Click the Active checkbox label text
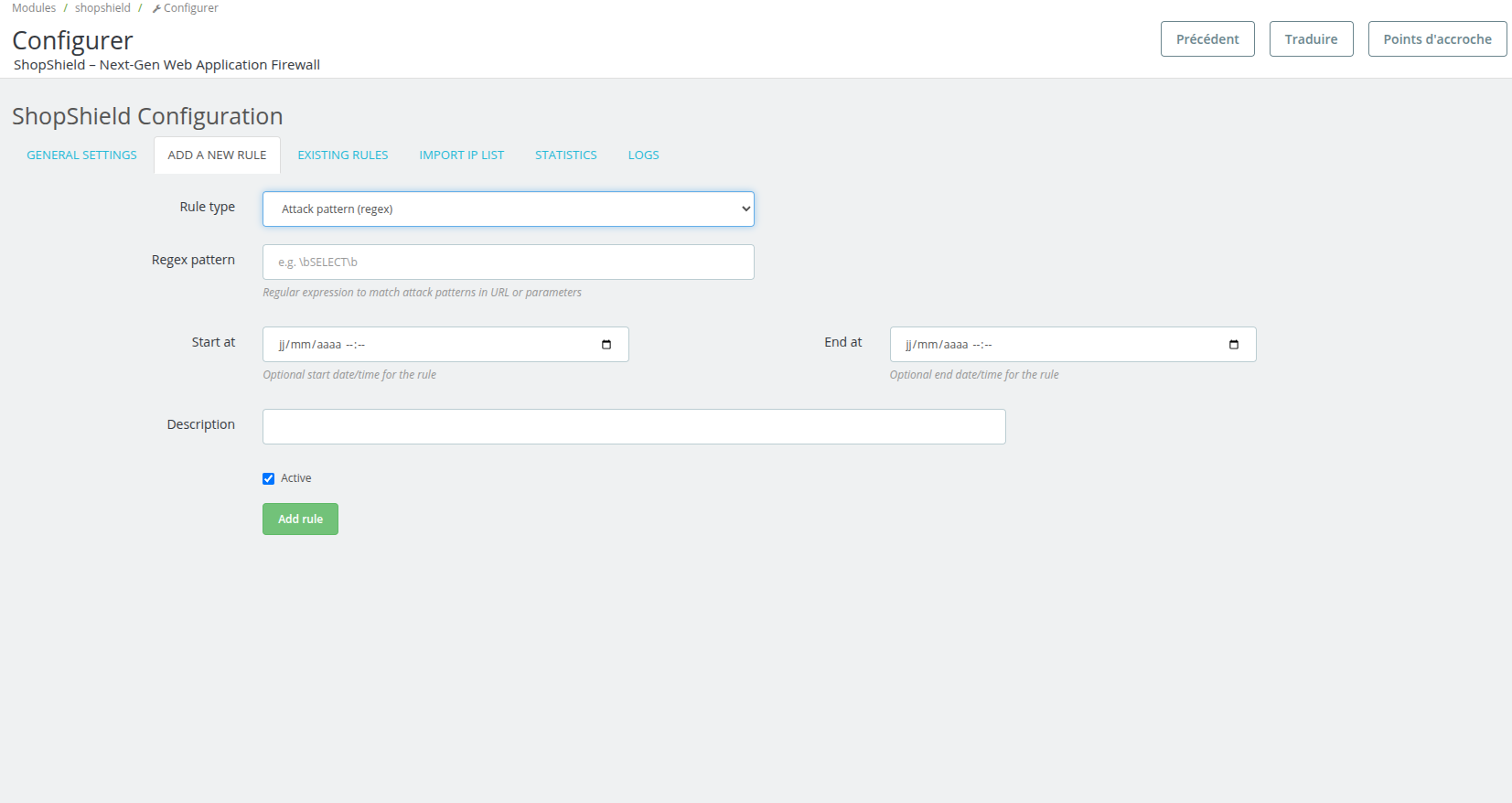This screenshot has height=803, width=1512. pyautogui.click(x=295, y=478)
